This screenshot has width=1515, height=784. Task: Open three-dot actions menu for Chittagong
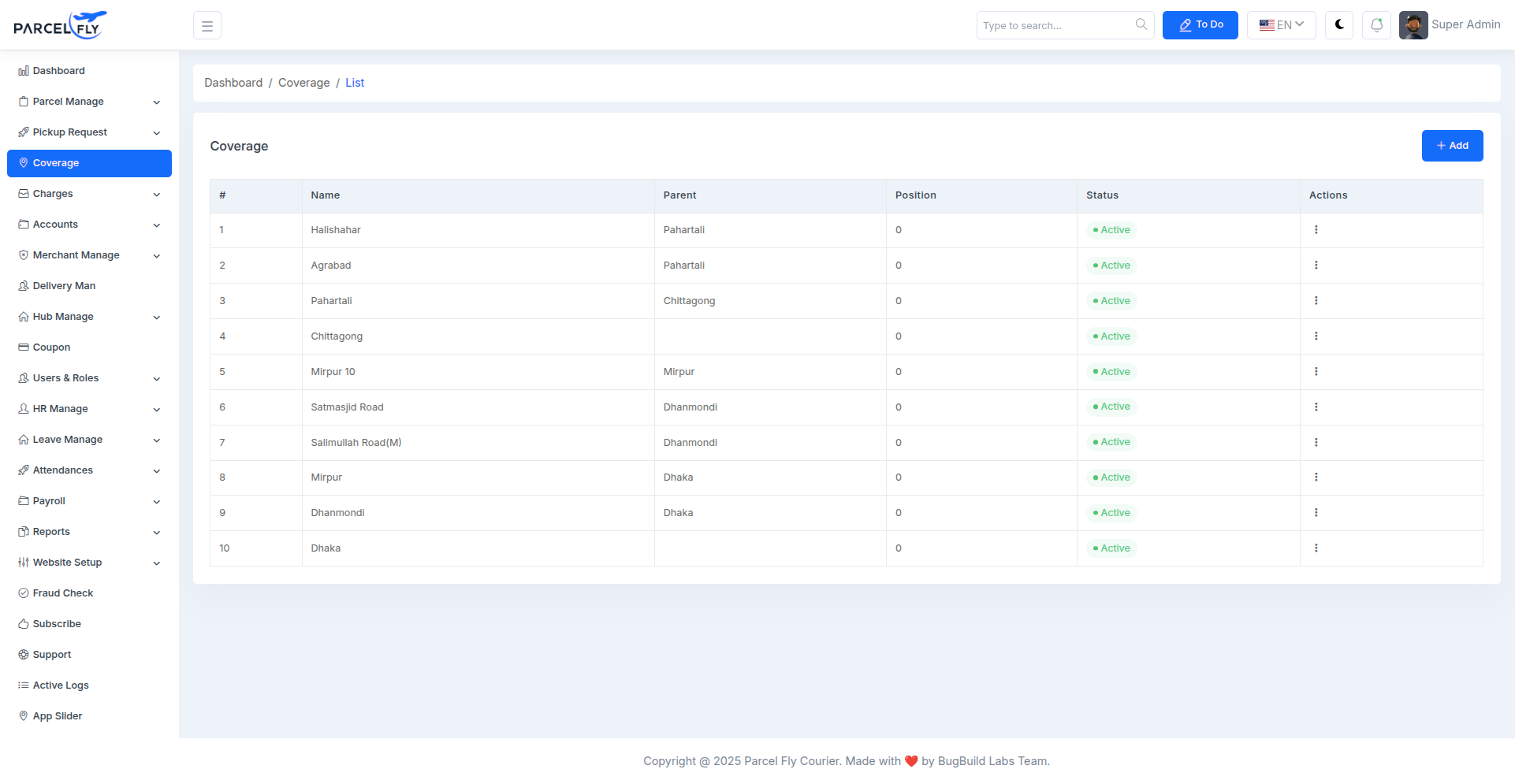(x=1316, y=336)
